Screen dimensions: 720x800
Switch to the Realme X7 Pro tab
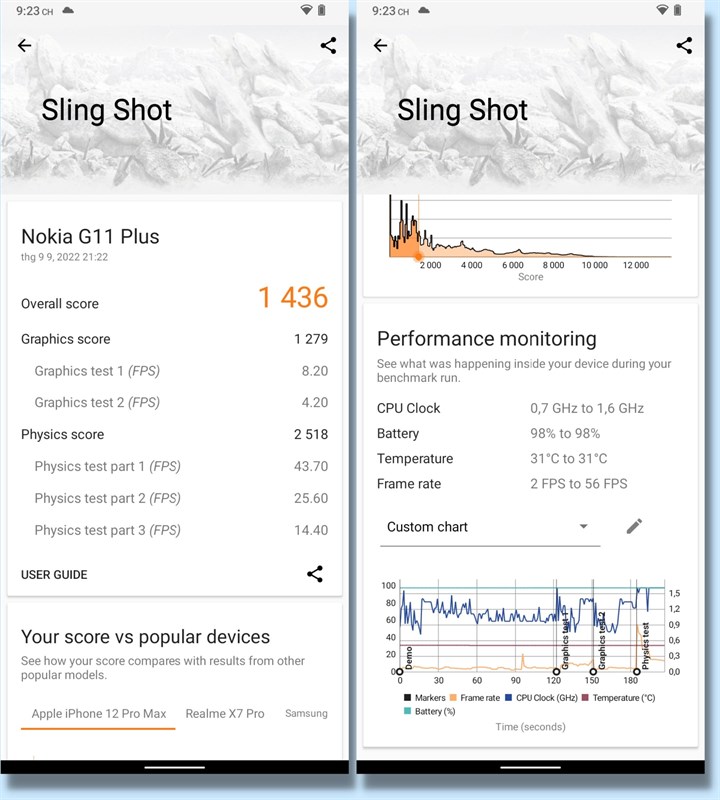pyautogui.click(x=225, y=713)
